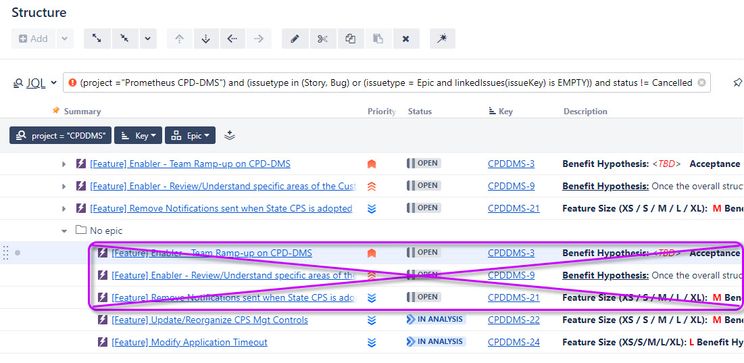Click the X remove icon in toolbar
Image resolution: width=744 pixels, height=363 pixels.
(406, 39)
